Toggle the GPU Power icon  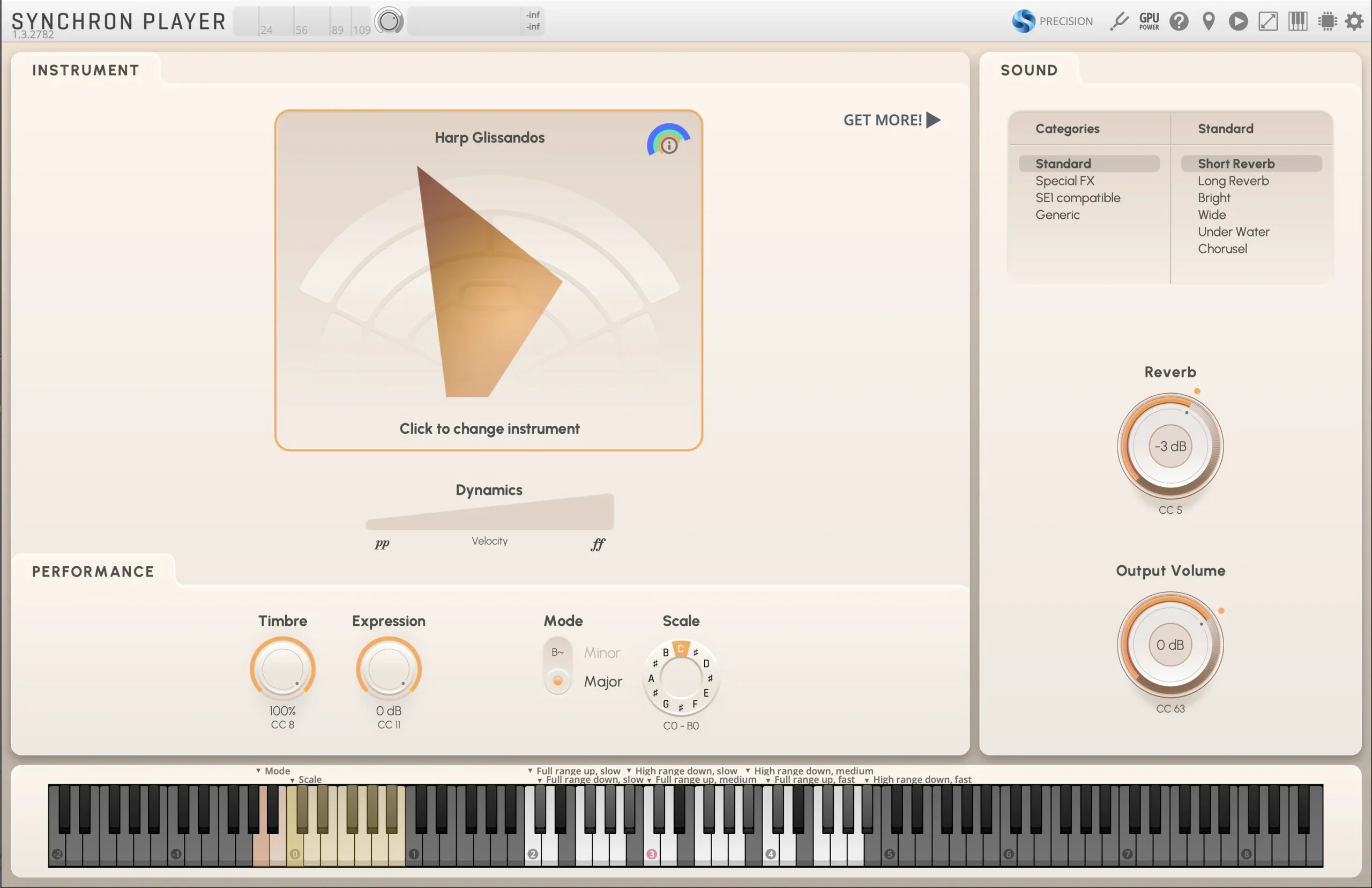pyautogui.click(x=1149, y=21)
